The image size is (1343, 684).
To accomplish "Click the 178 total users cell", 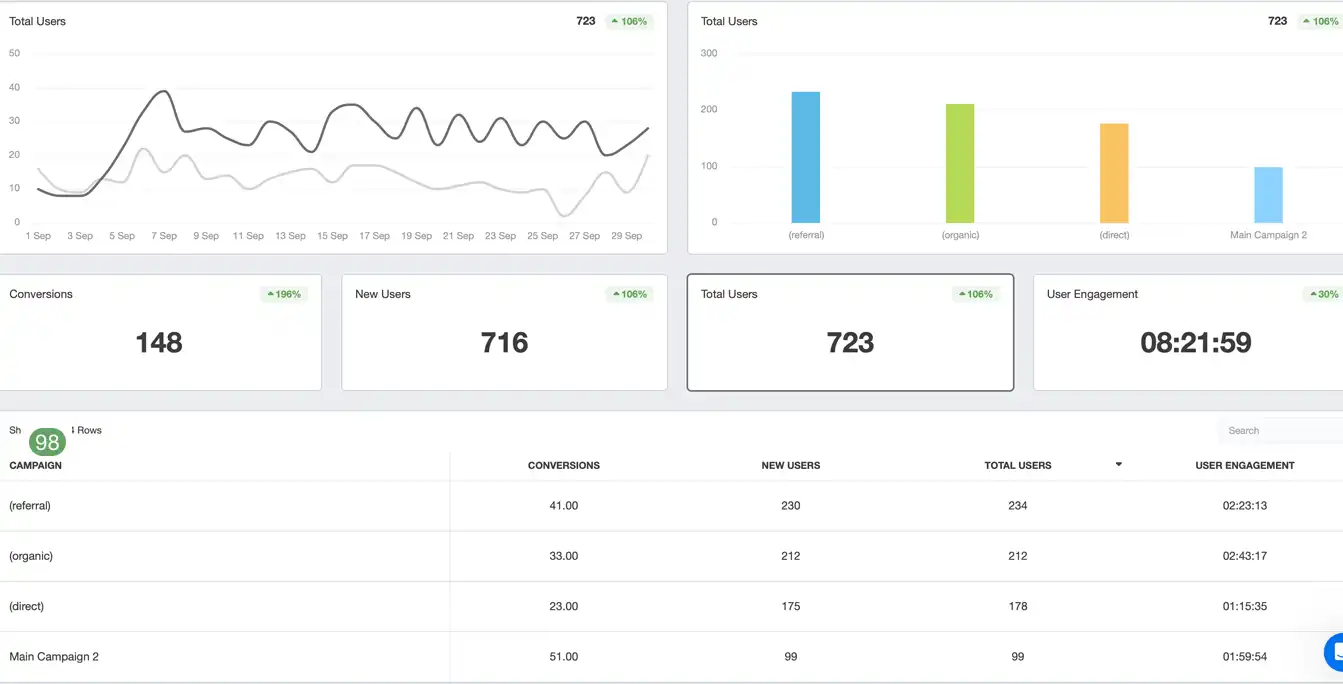I will point(1018,606).
